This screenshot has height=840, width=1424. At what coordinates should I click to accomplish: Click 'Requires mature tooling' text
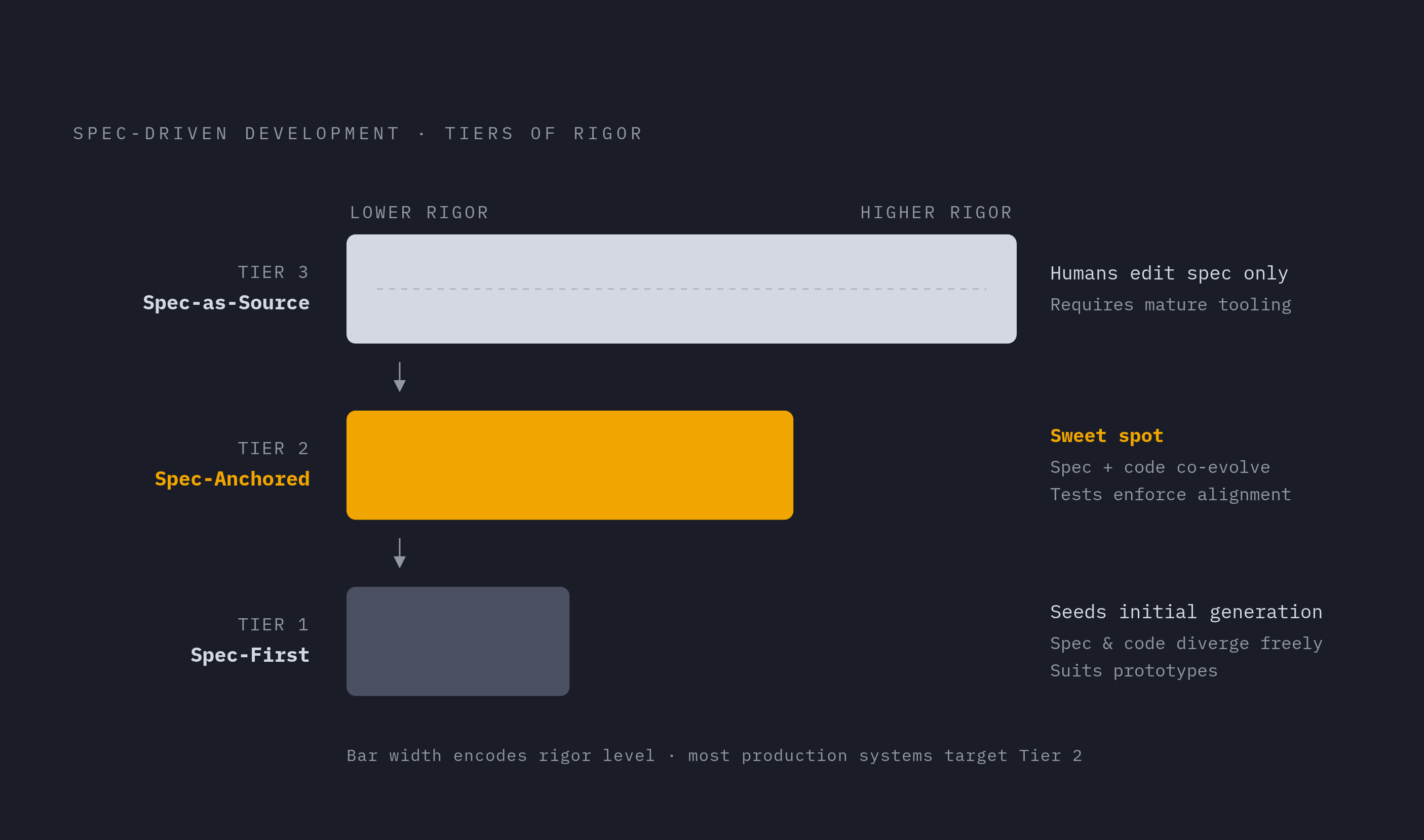[1171, 304]
